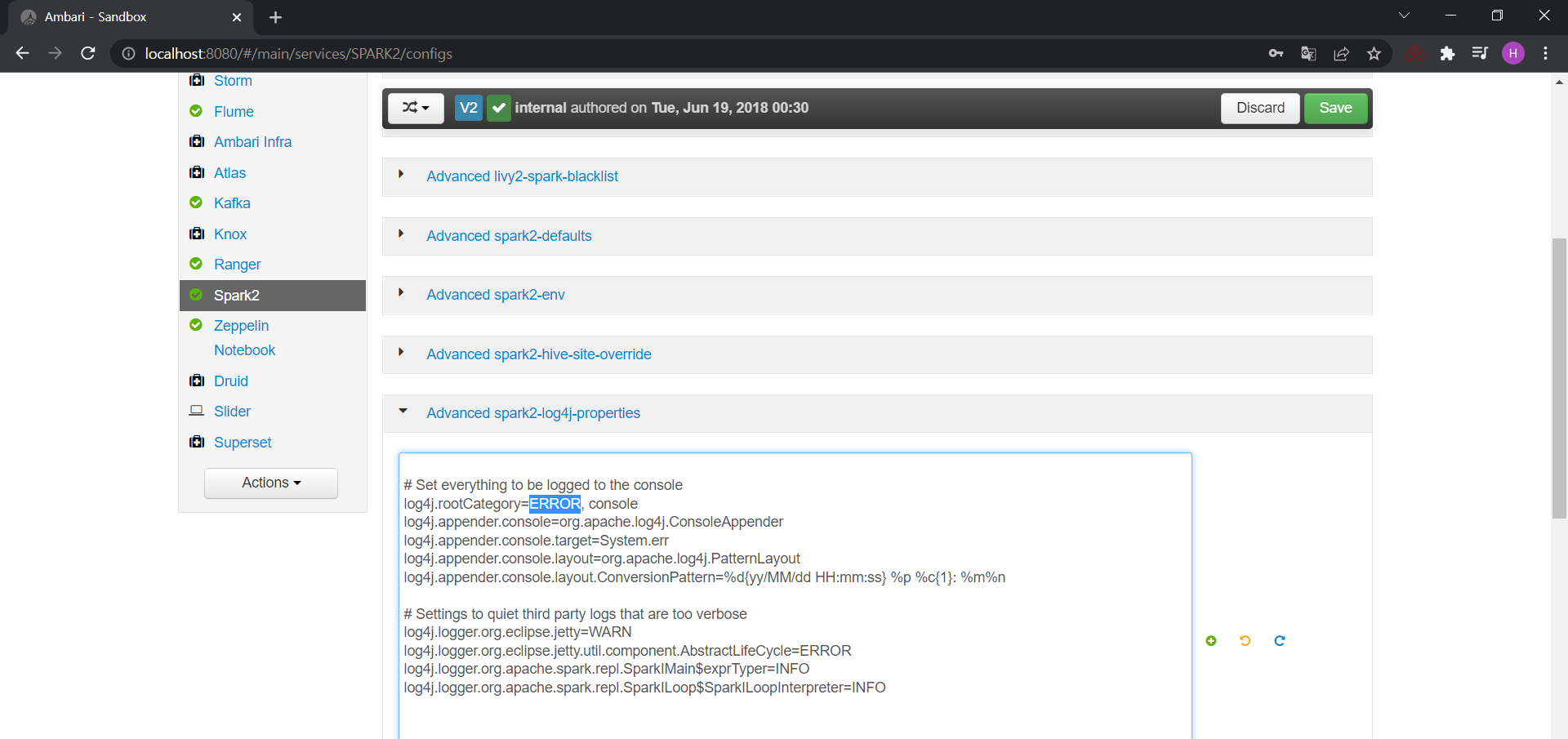
Task: Click the "log4j.logger.org.eclipse.jetty=WARN" line
Action: click(518, 632)
